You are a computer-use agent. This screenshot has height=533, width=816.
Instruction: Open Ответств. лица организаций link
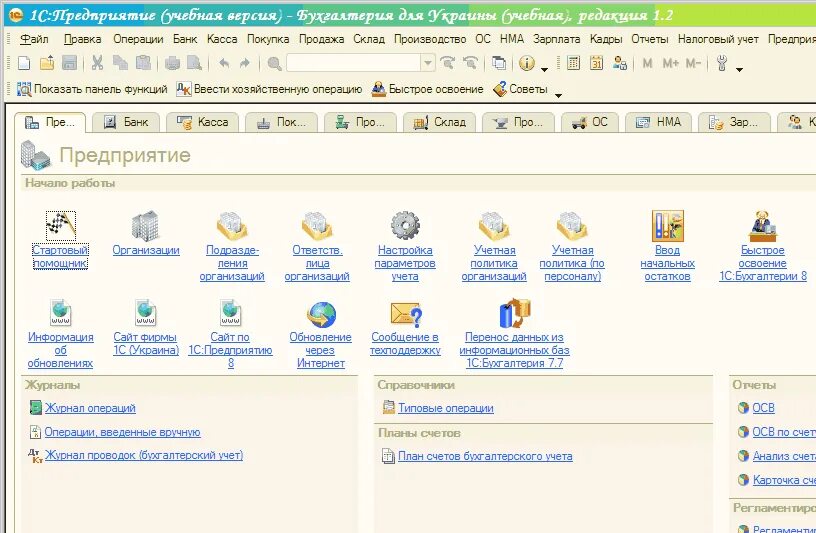click(x=317, y=263)
